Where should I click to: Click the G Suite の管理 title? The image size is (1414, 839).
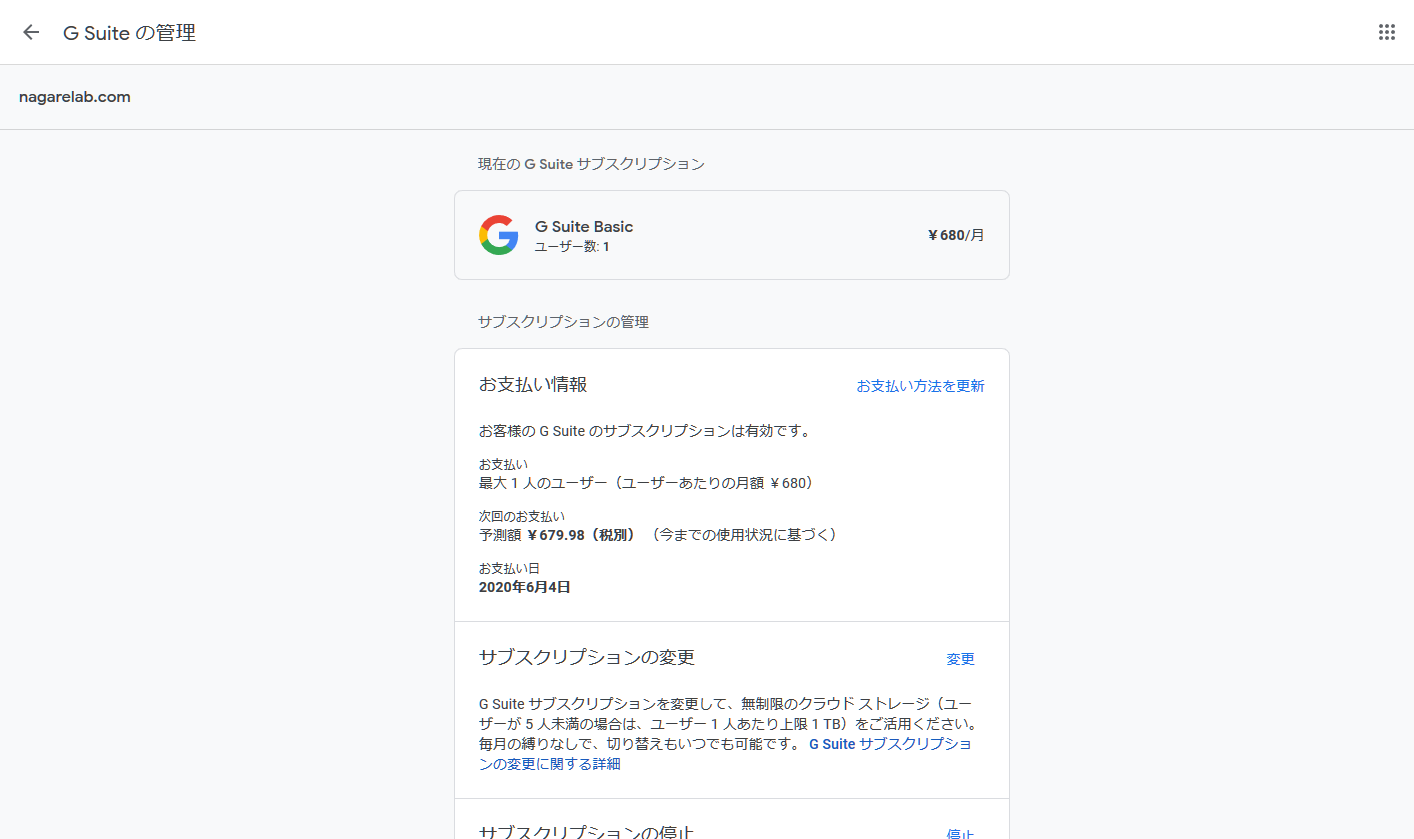coord(129,32)
